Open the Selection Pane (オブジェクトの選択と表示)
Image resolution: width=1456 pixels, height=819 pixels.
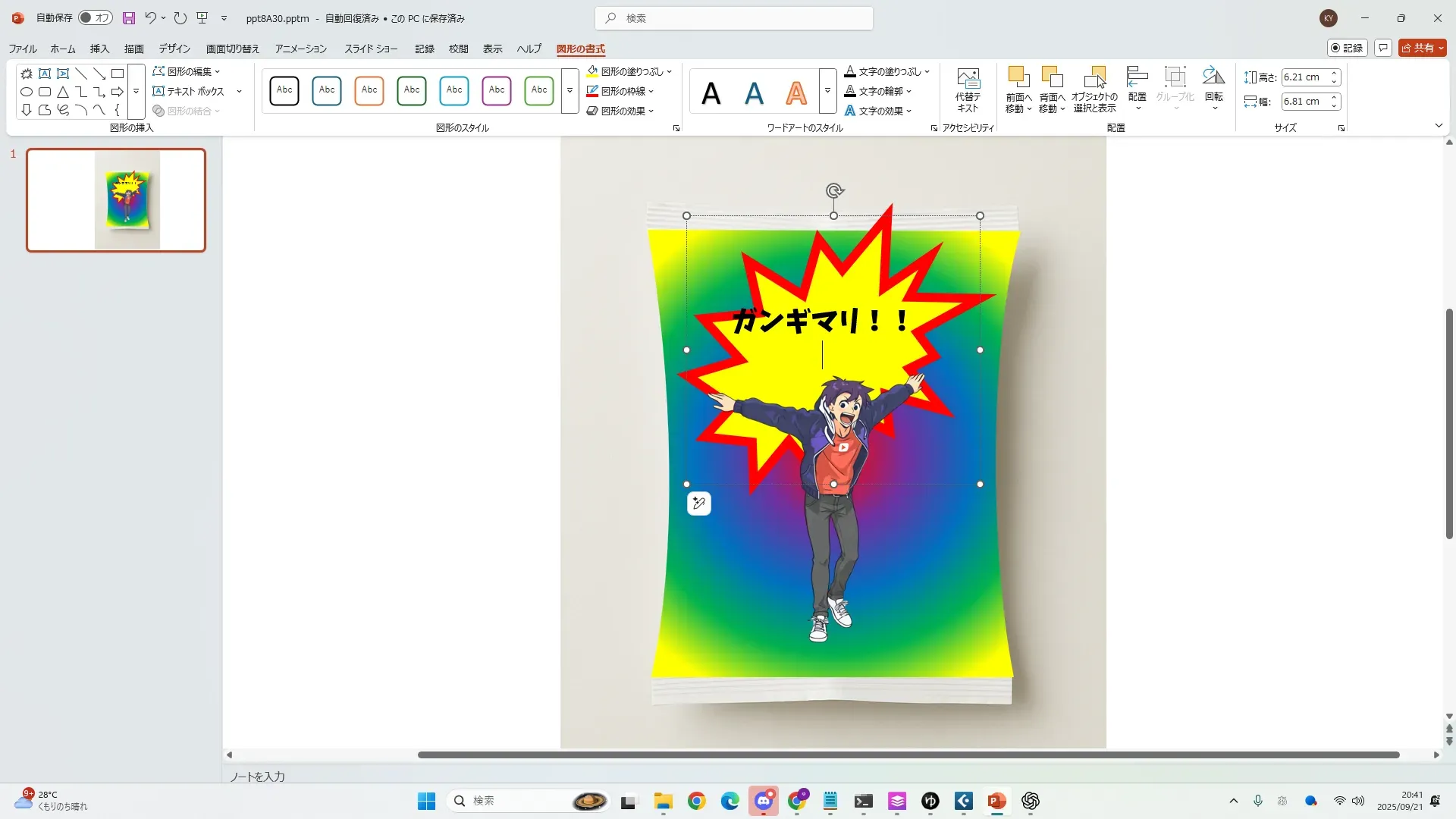[1094, 78]
